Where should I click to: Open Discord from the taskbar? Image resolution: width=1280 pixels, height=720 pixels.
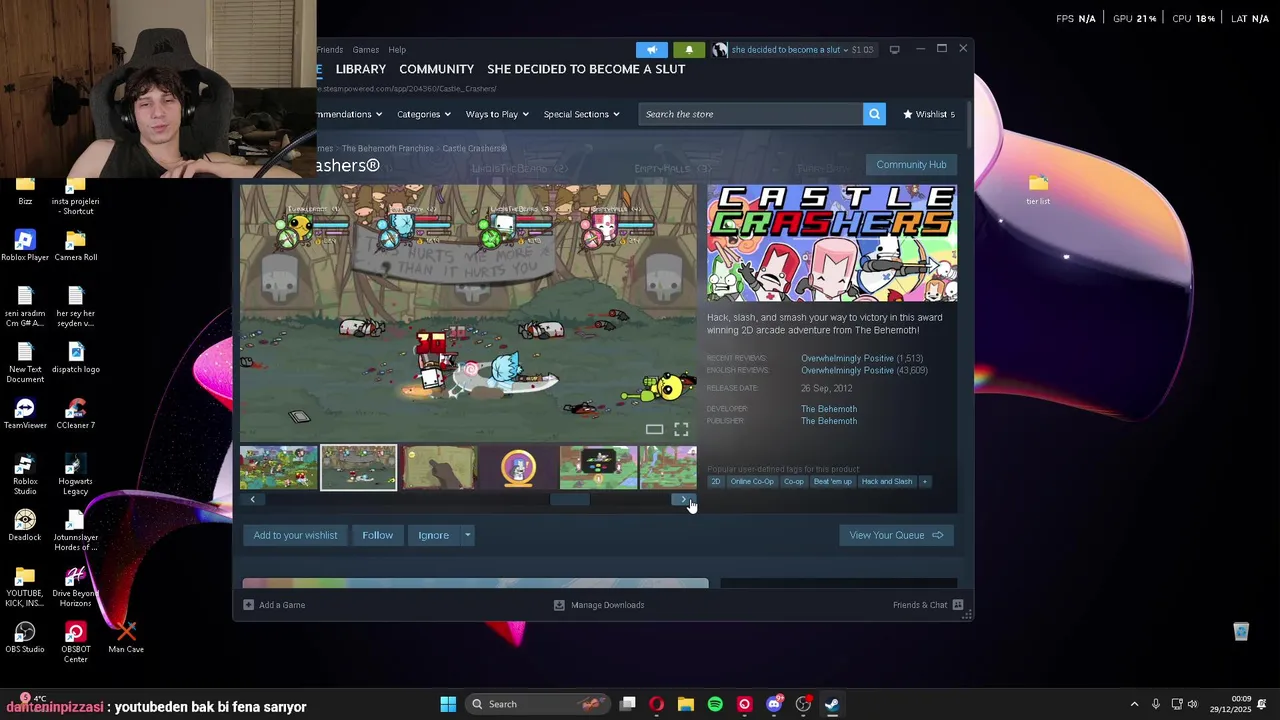[773, 704]
